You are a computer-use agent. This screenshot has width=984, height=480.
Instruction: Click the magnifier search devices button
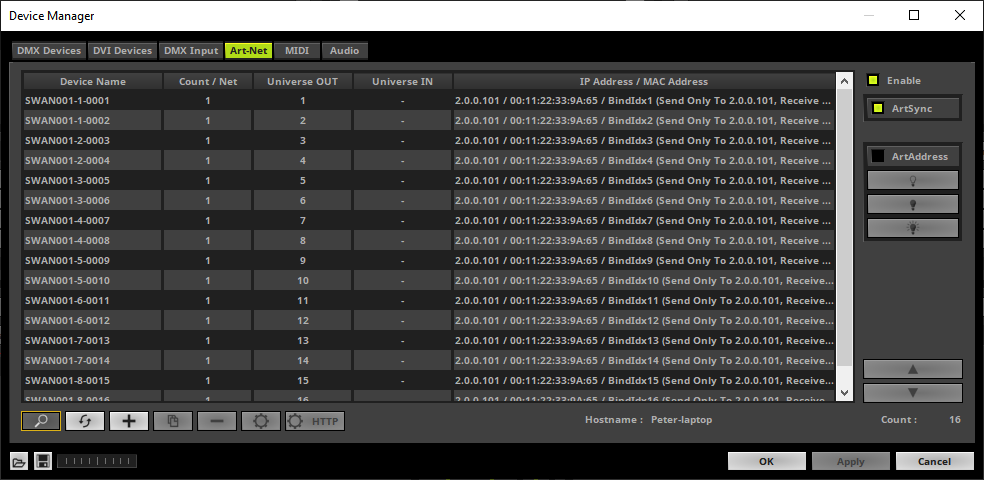tap(41, 421)
